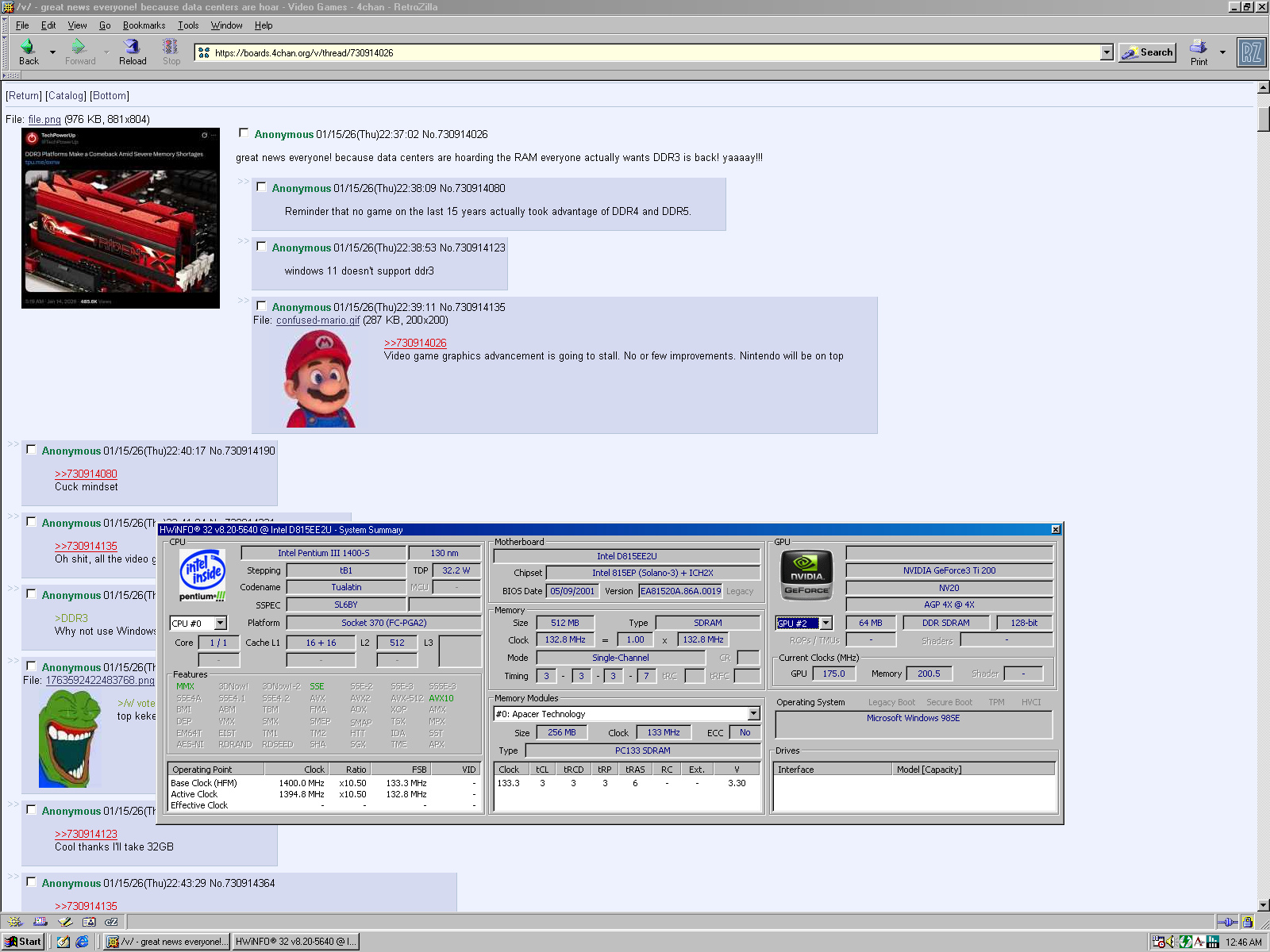Open the GPU #2 selector dropdown
The width and height of the screenshot is (1270, 952).
tap(825, 624)
